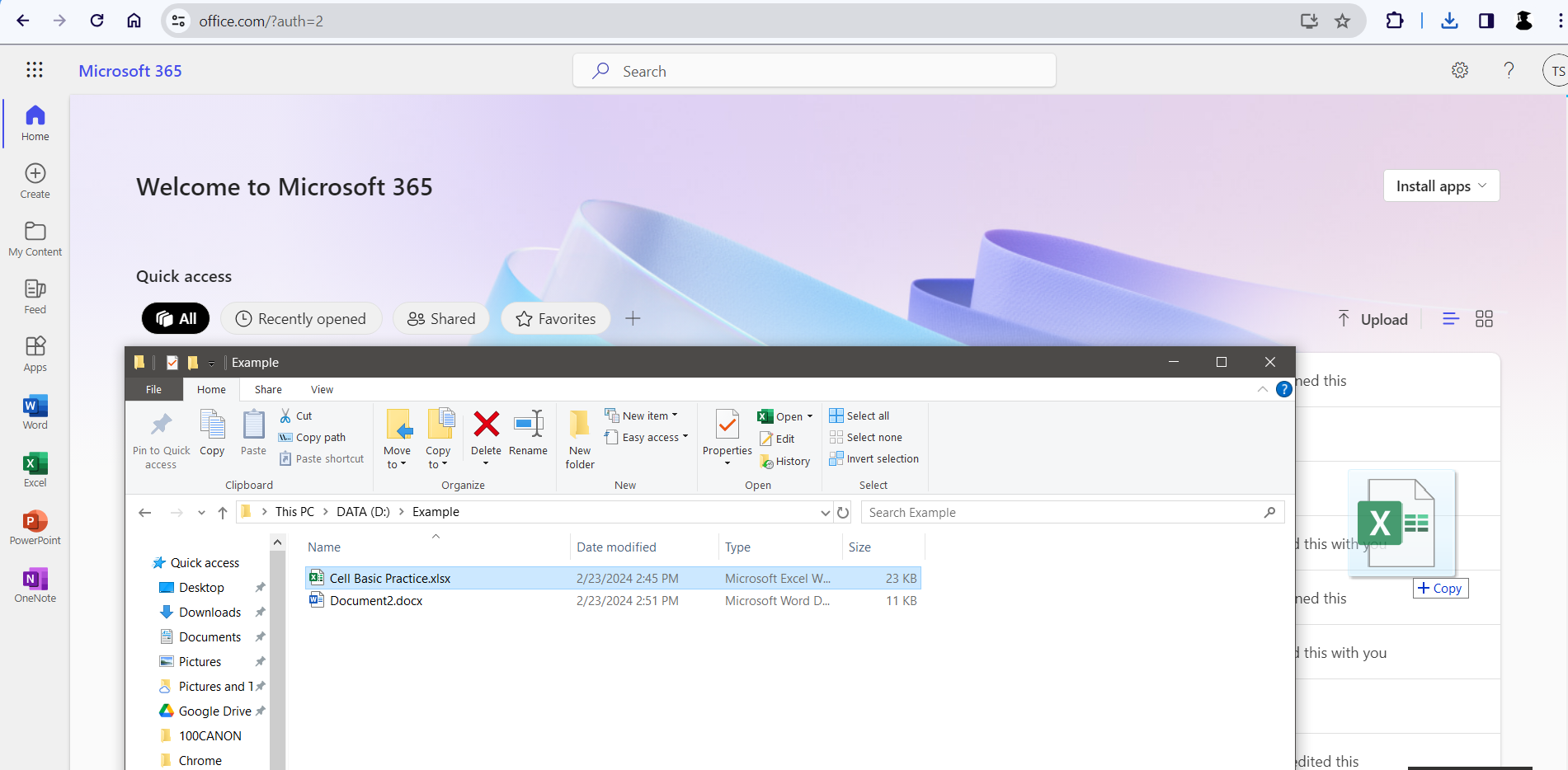
Task: Click Select all in Explorer ribbon
Action: [859, 416]
